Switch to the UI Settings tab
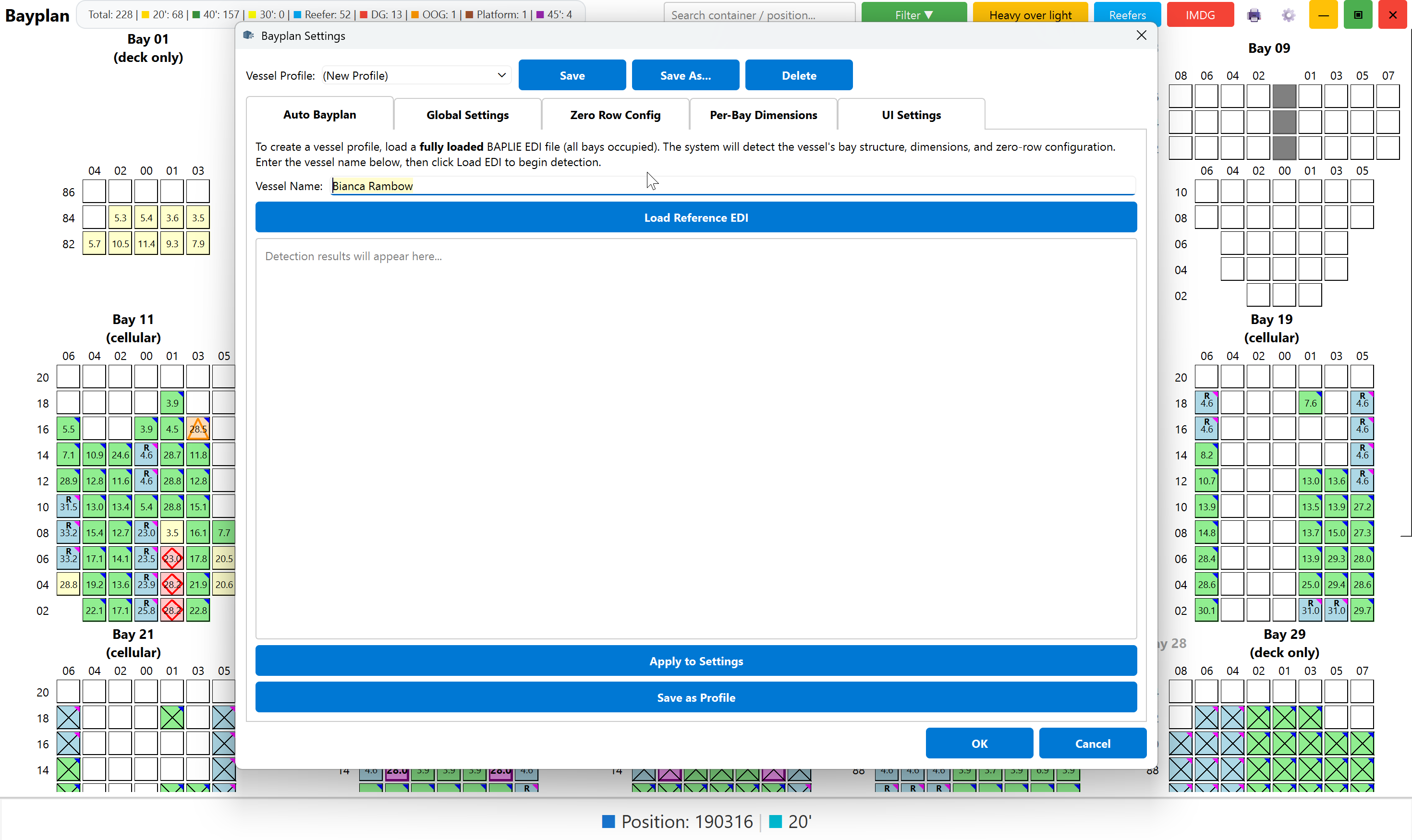The width and height of the screenshot is (1412, 840). 911,115
